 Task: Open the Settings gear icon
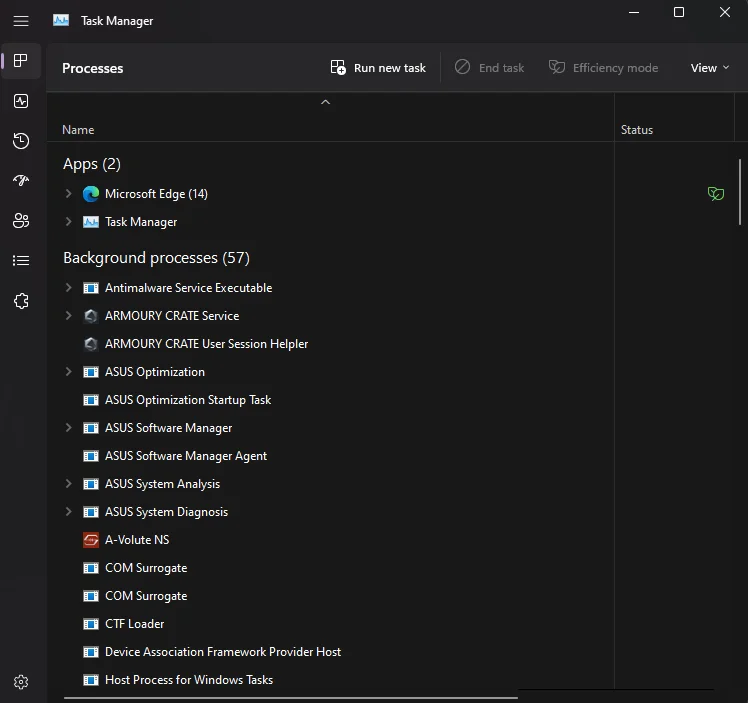pyautogui.click(x=21, y=682)
